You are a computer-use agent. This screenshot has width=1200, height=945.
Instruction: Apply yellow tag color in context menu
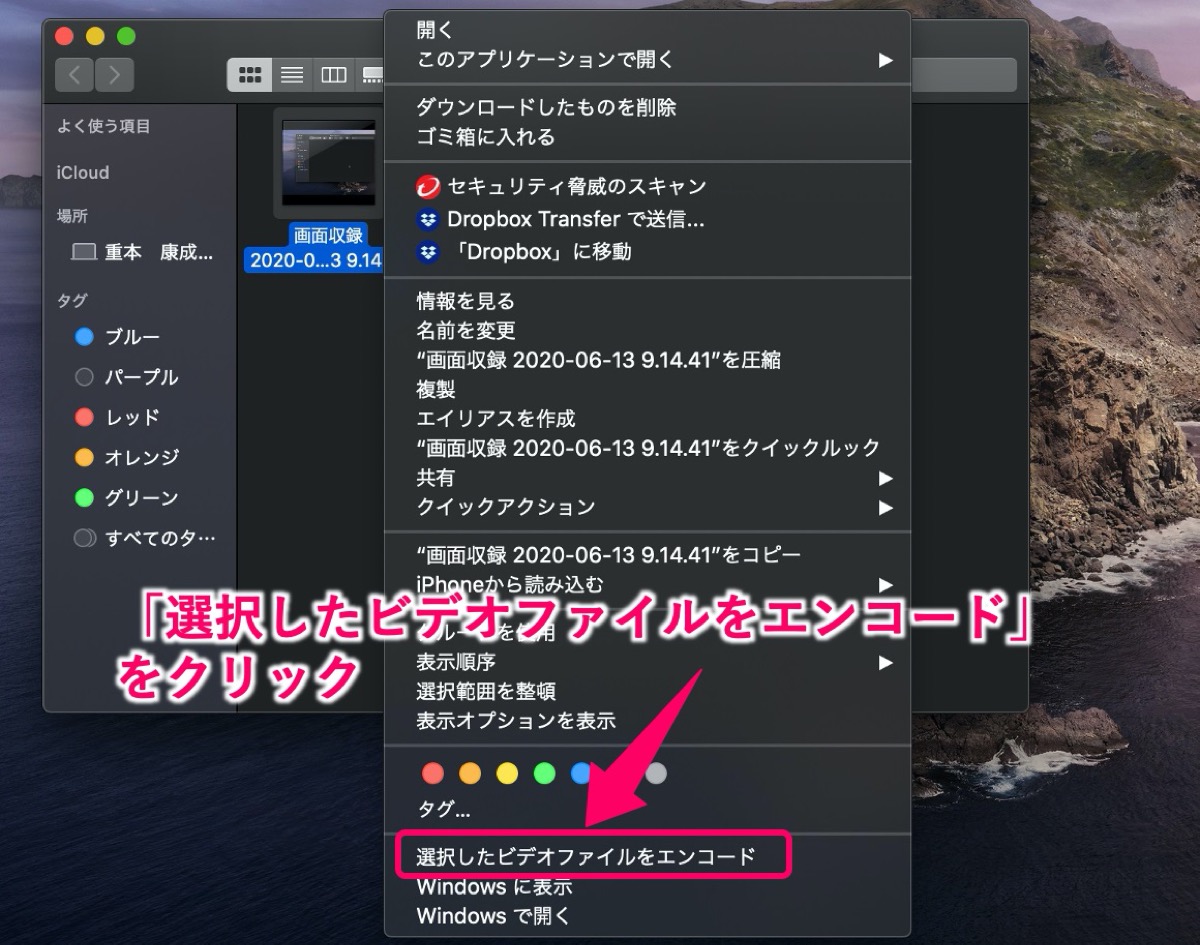click(x=507, y=773)
